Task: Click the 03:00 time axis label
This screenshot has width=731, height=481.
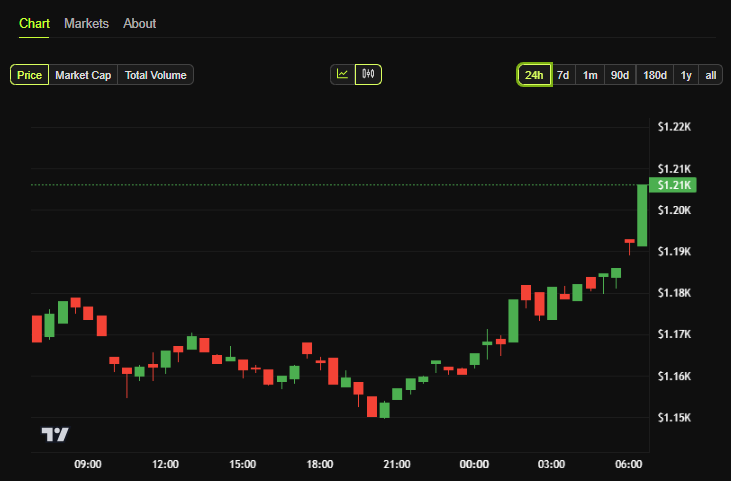Action: pyautogui.click(x=551, y=464)
